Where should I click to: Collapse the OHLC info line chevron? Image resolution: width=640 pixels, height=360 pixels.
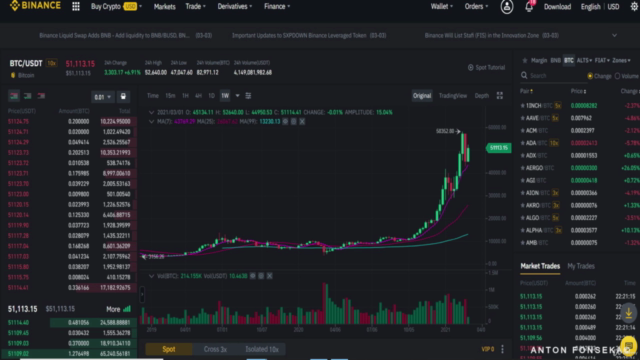(x=151, y=112)
